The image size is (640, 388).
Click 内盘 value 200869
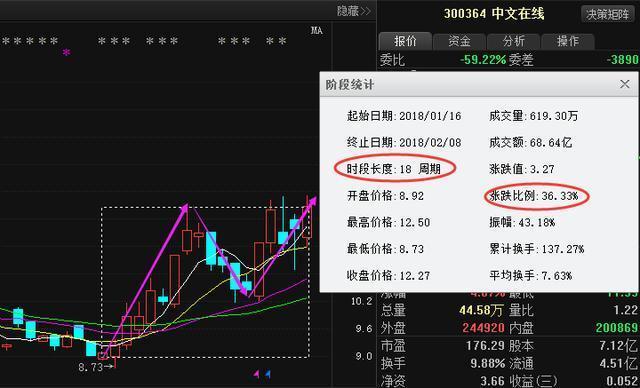click(617, 328)
